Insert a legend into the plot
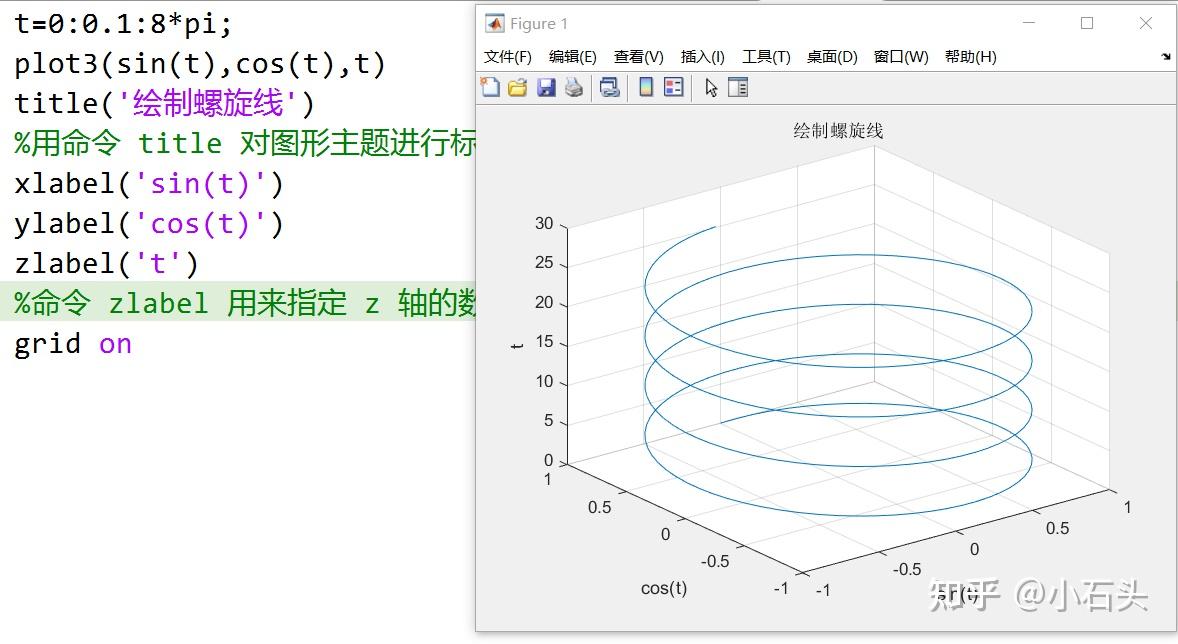 coord(673,87)
